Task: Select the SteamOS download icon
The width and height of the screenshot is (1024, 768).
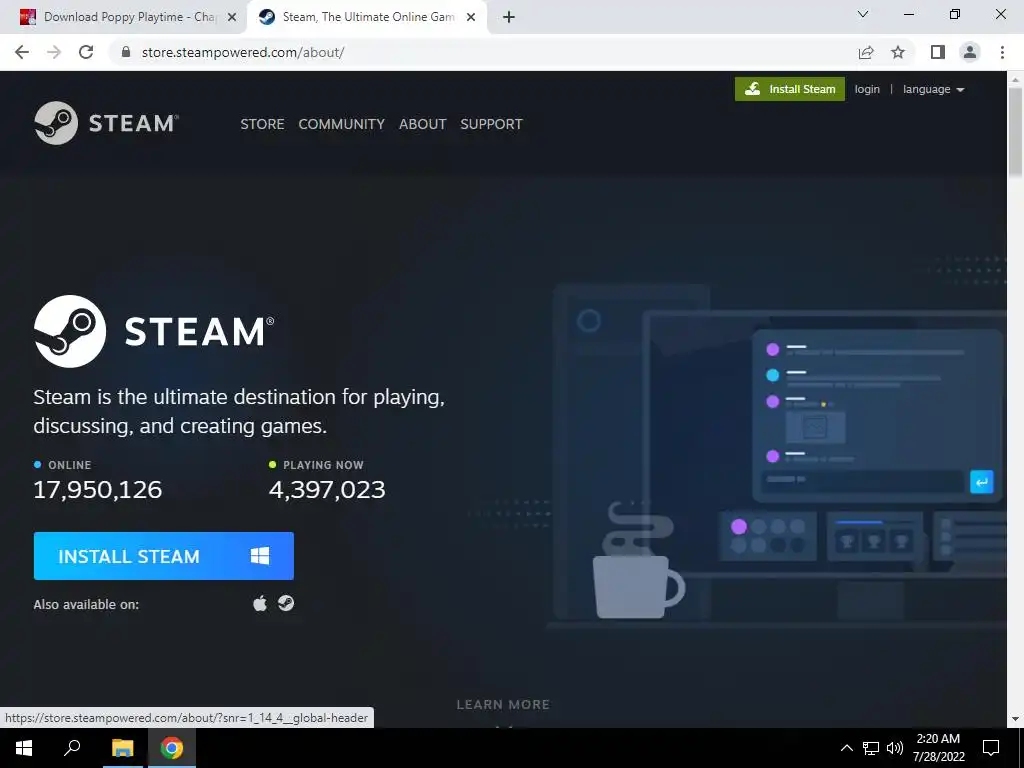Action: click(x=286, y=603)
